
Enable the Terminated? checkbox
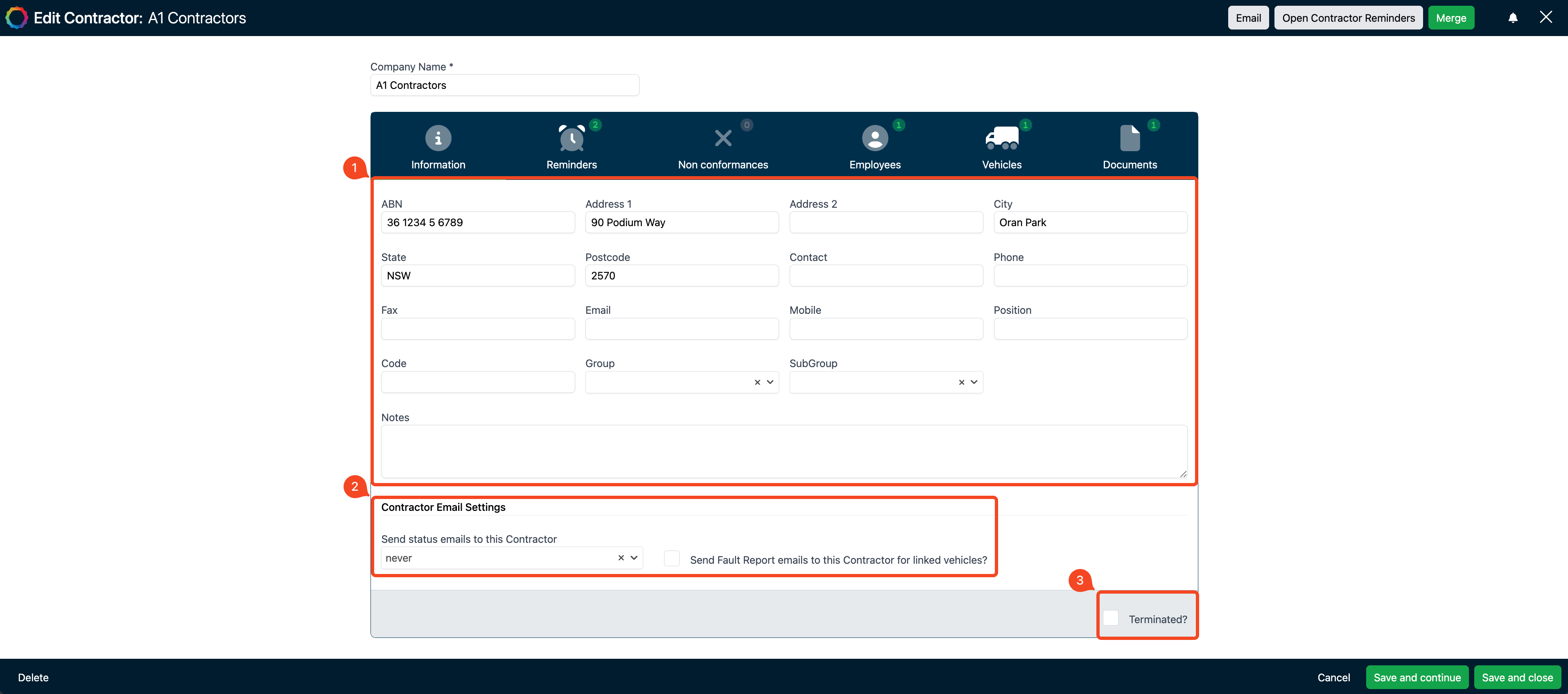pyautogui.click(x=1111, y=617)
